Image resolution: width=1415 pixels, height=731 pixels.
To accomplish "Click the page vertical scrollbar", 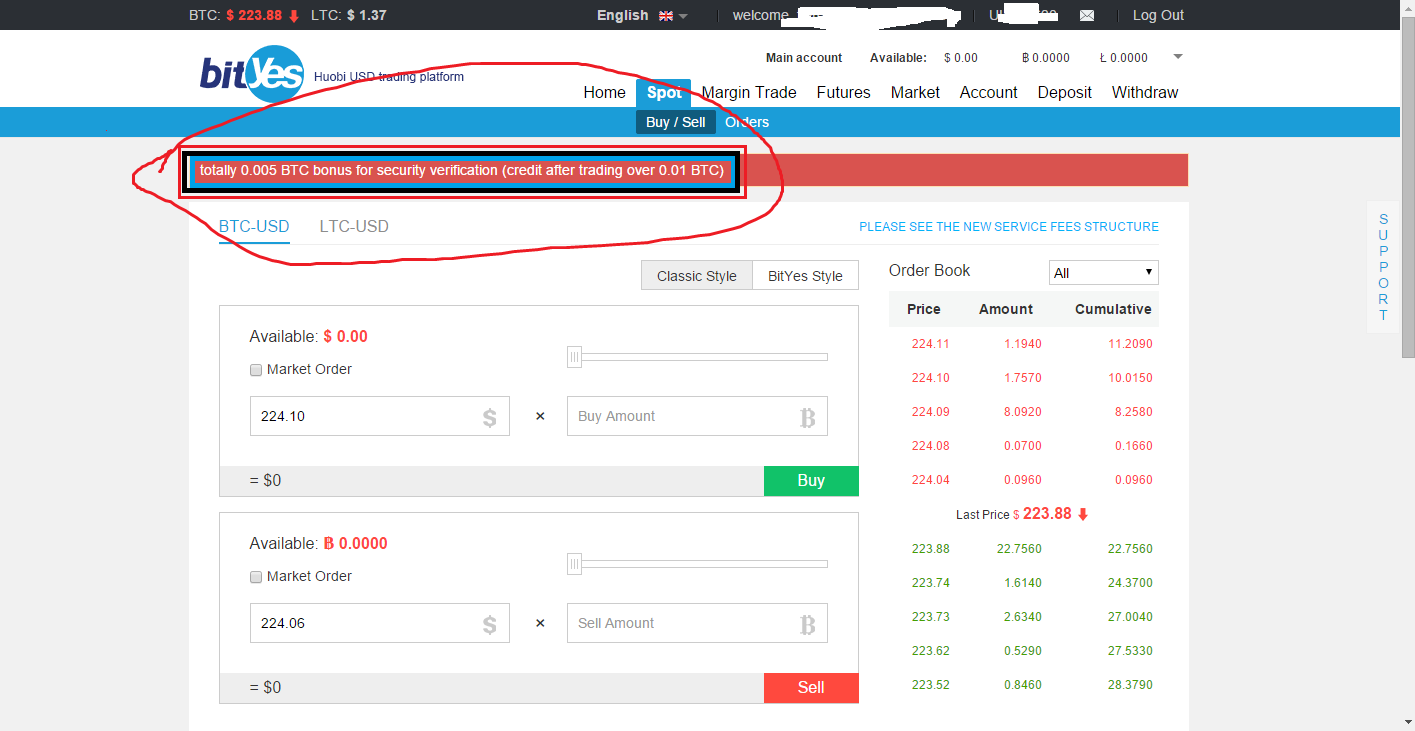I will (1408, 185).
